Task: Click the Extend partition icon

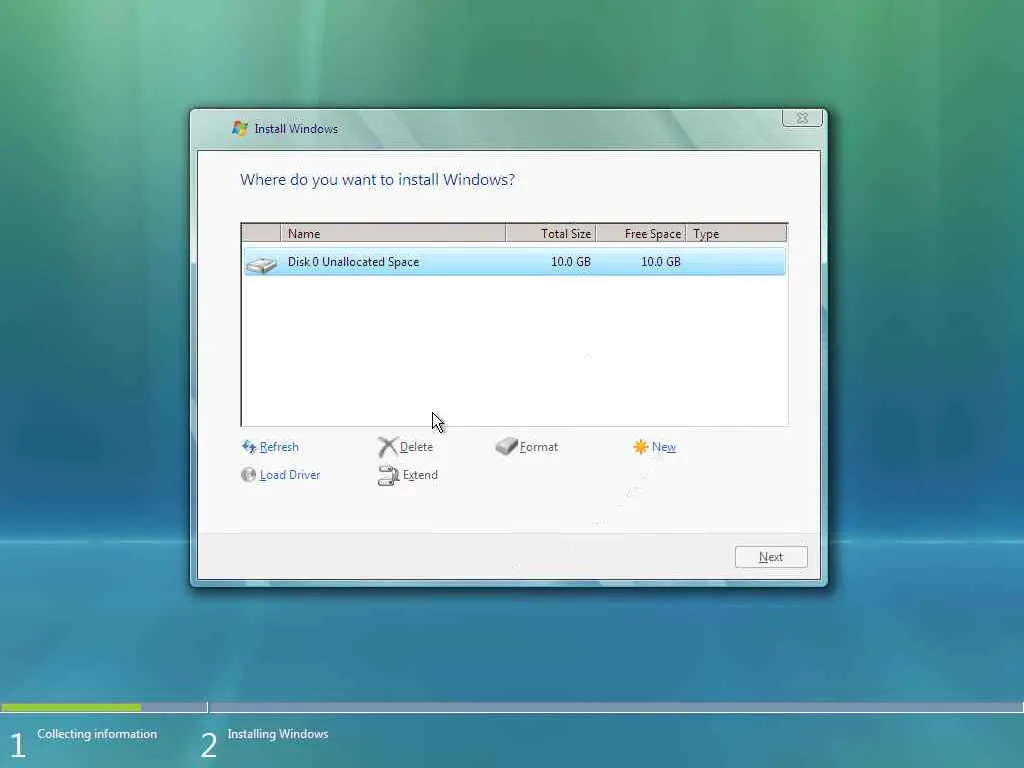Action: [388, 475]
